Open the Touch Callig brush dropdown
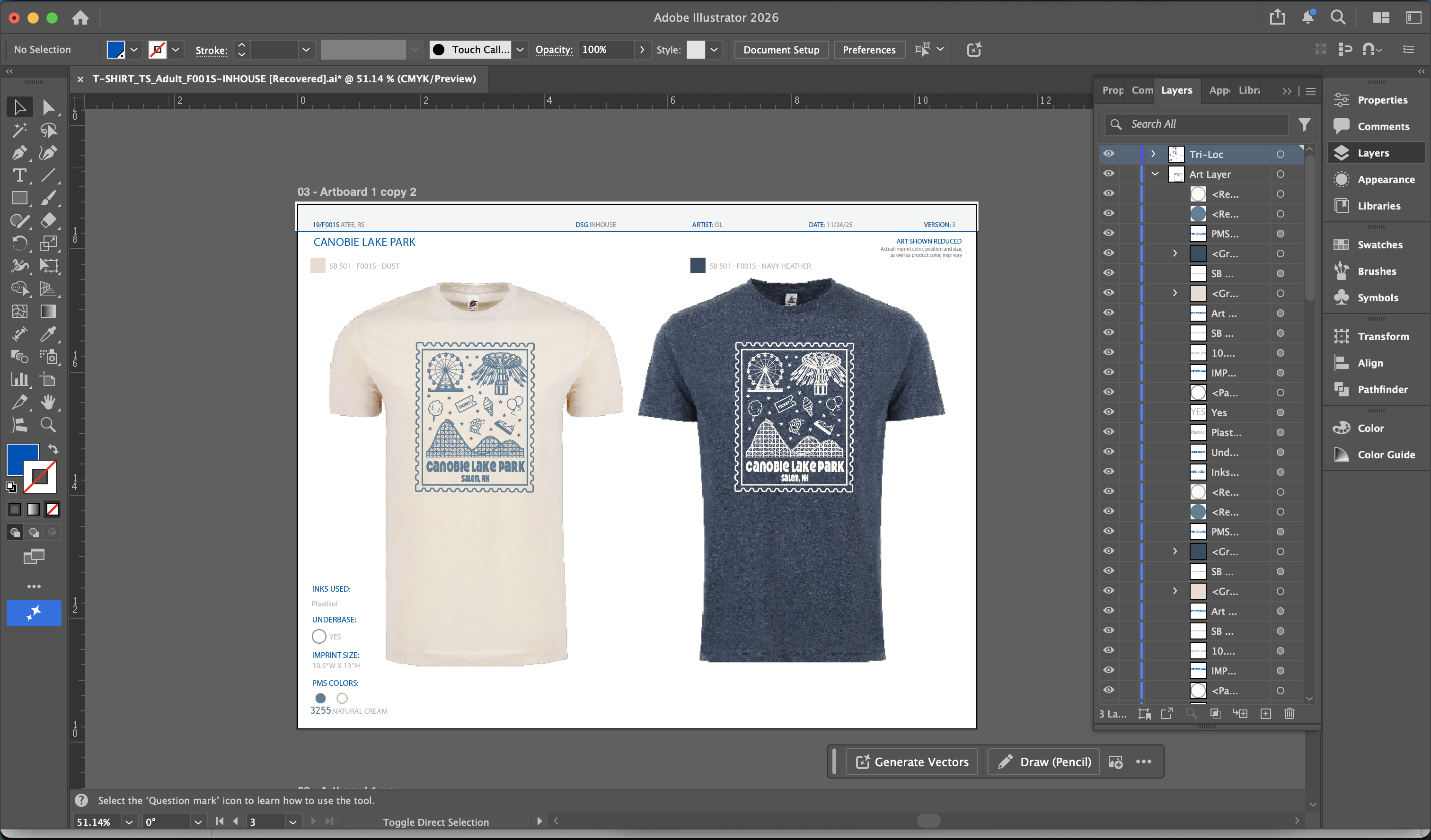Image resolution: width=1431 pixels, height=840 pixels. 520,50
